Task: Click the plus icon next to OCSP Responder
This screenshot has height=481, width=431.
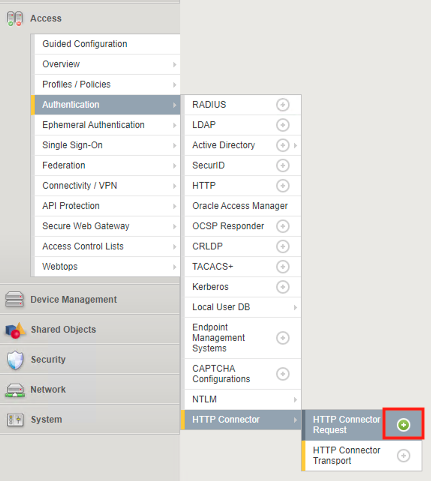Action: click(283, 226)
